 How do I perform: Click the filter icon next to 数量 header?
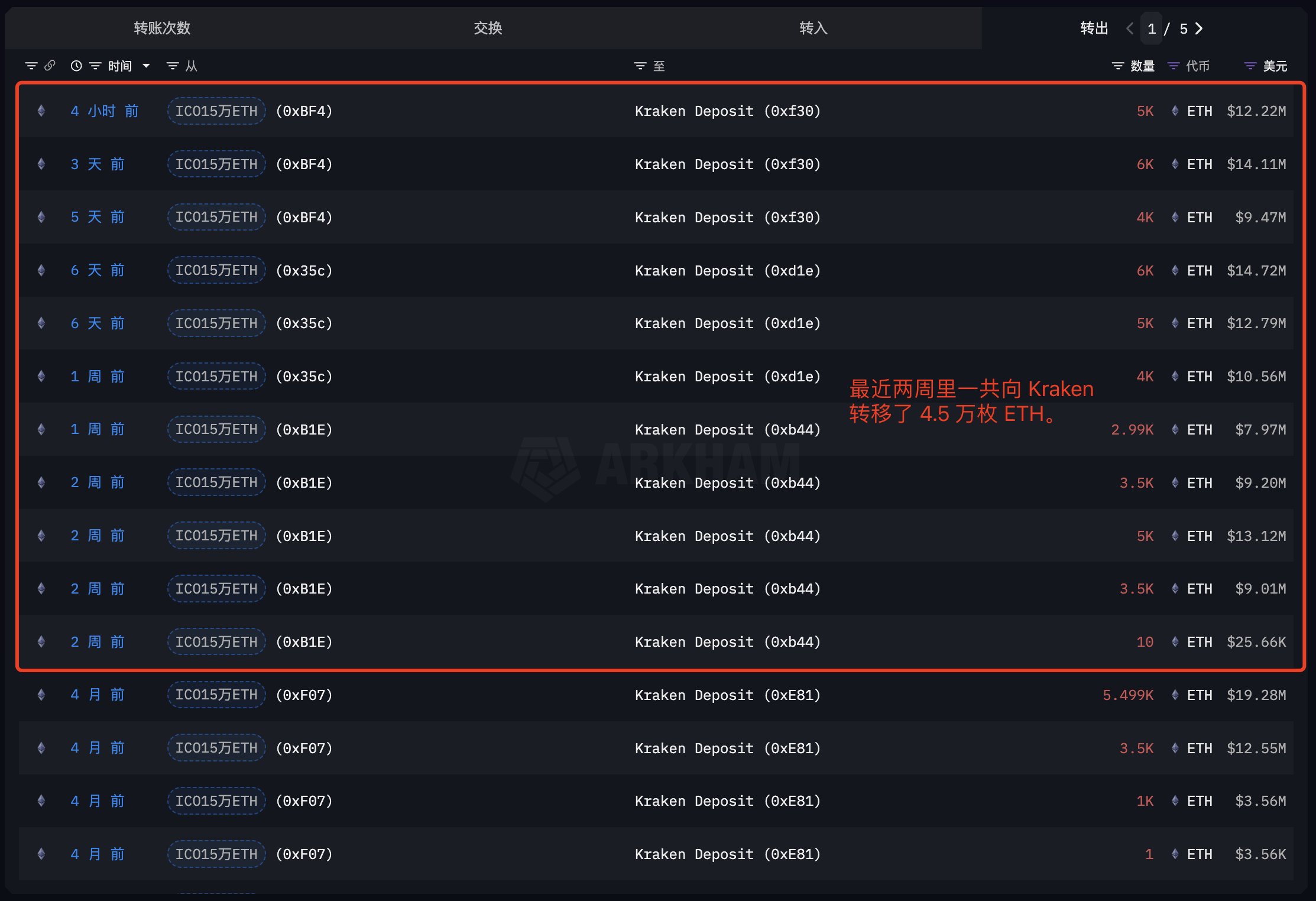pos(1117,66)
